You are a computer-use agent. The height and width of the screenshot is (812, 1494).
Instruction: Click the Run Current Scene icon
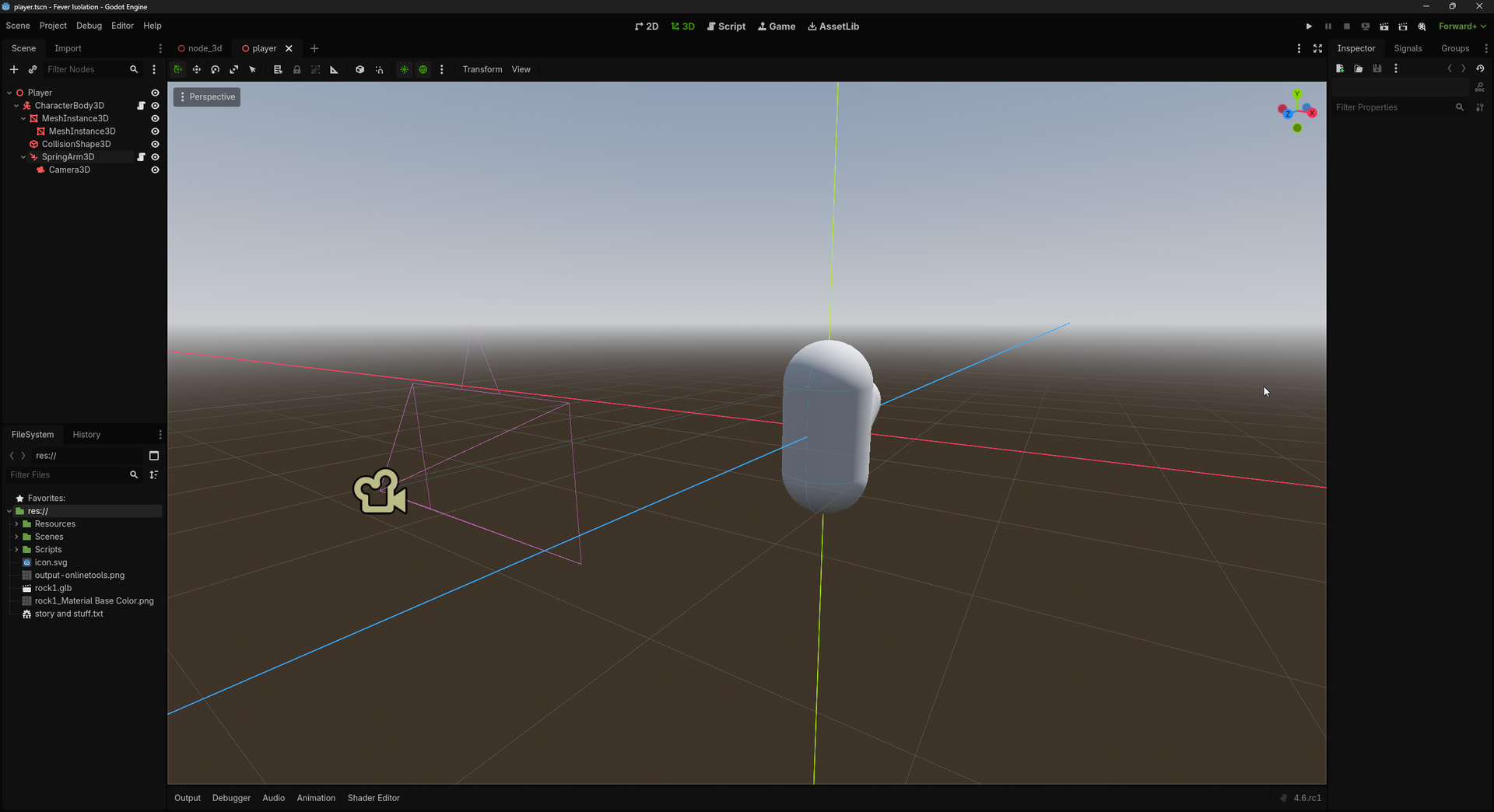(x=1384, y=26)
